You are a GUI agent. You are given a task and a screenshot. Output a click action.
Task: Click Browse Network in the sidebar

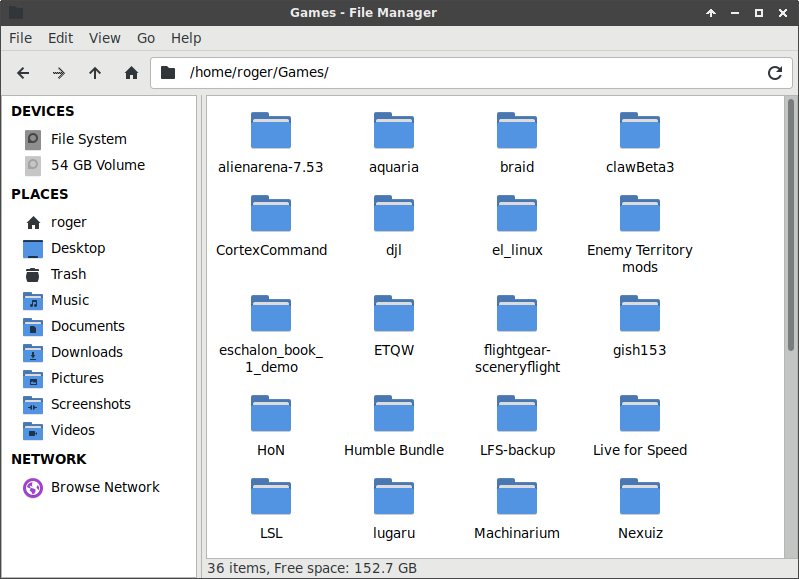pos(105,487)
